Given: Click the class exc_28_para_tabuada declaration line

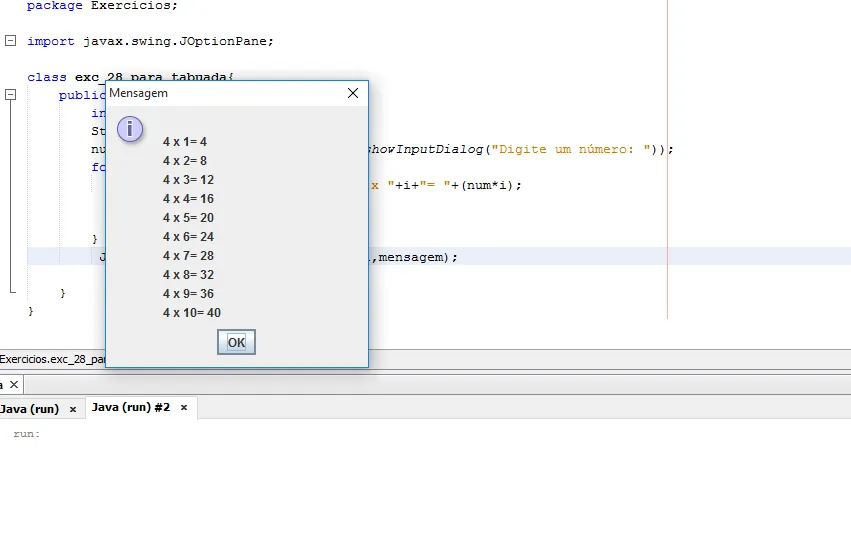Looking at the screenshot, I should (130, 77).
